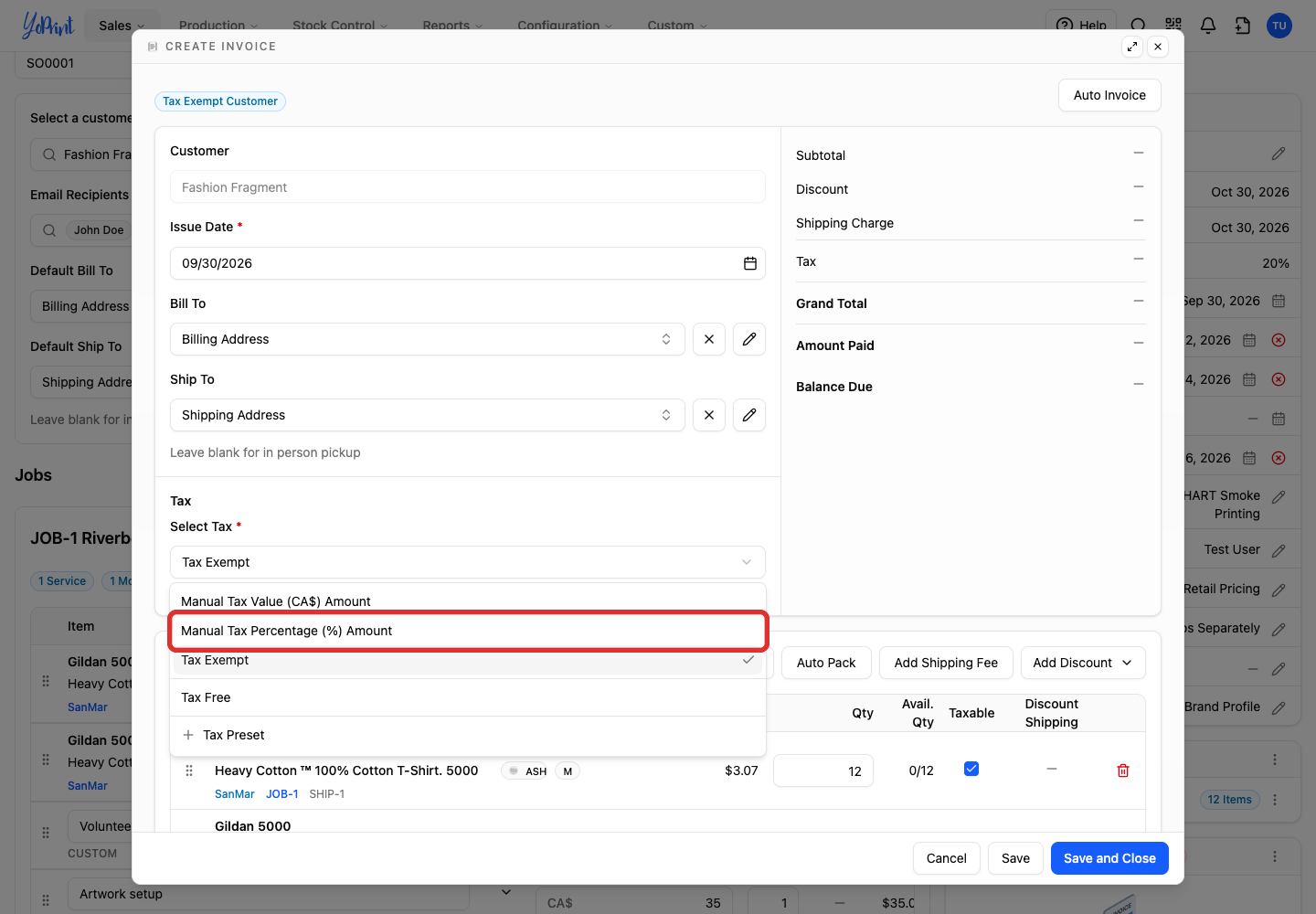Edit the Ship To address pencil icon

coord(749,415)
